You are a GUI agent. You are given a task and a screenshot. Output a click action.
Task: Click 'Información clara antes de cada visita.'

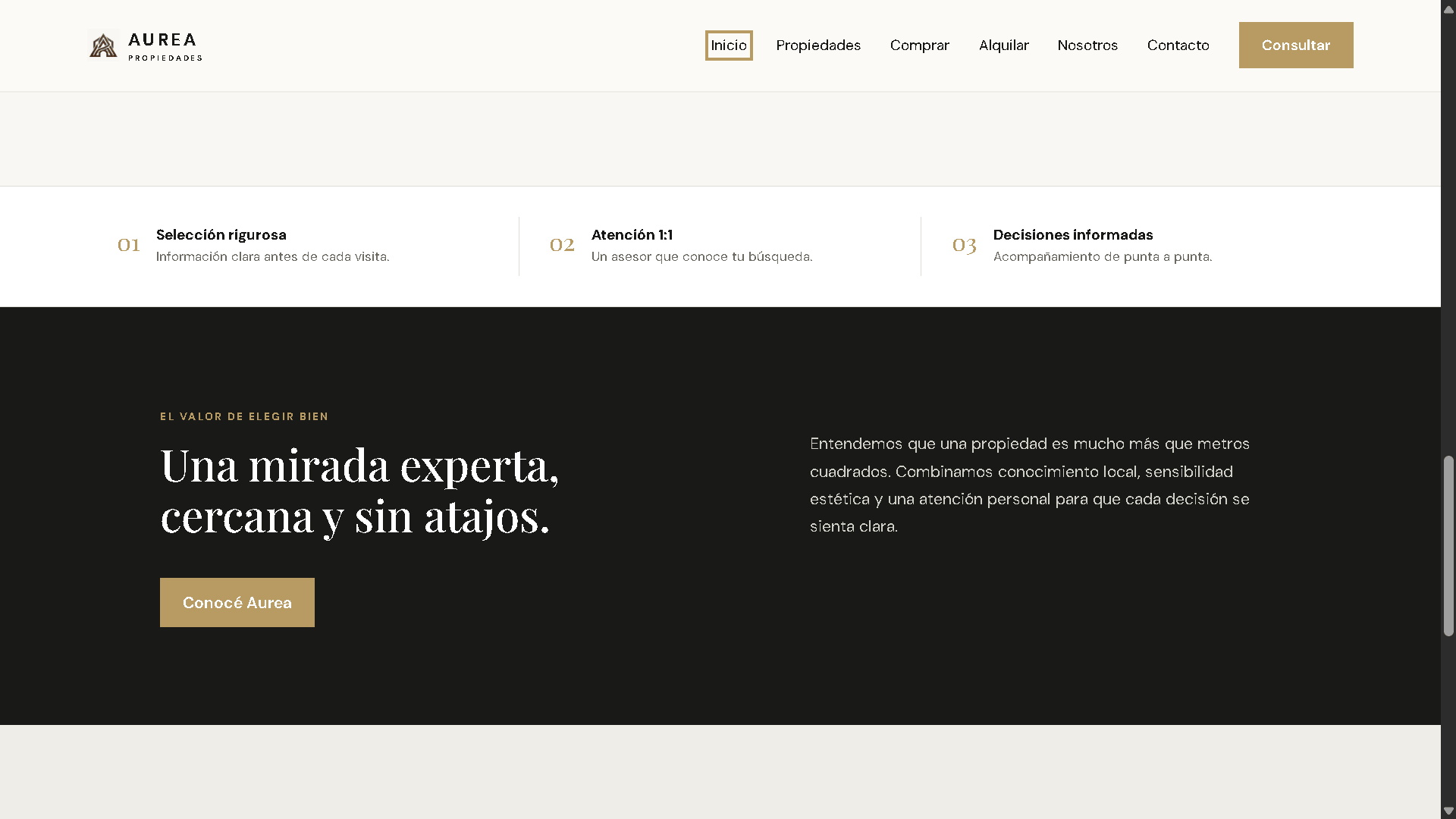(x=273, y=257)
